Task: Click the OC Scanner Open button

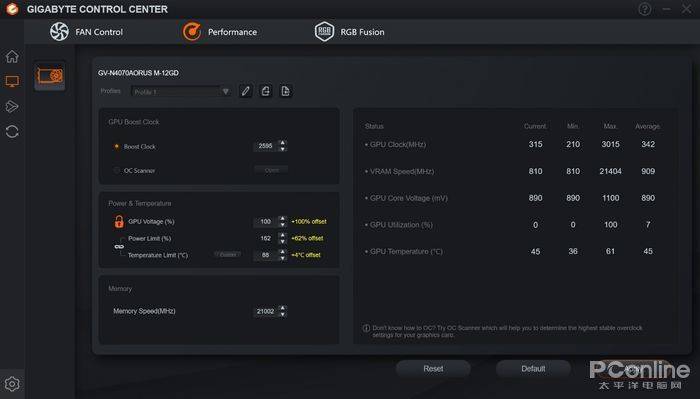Action: point(271,170)
